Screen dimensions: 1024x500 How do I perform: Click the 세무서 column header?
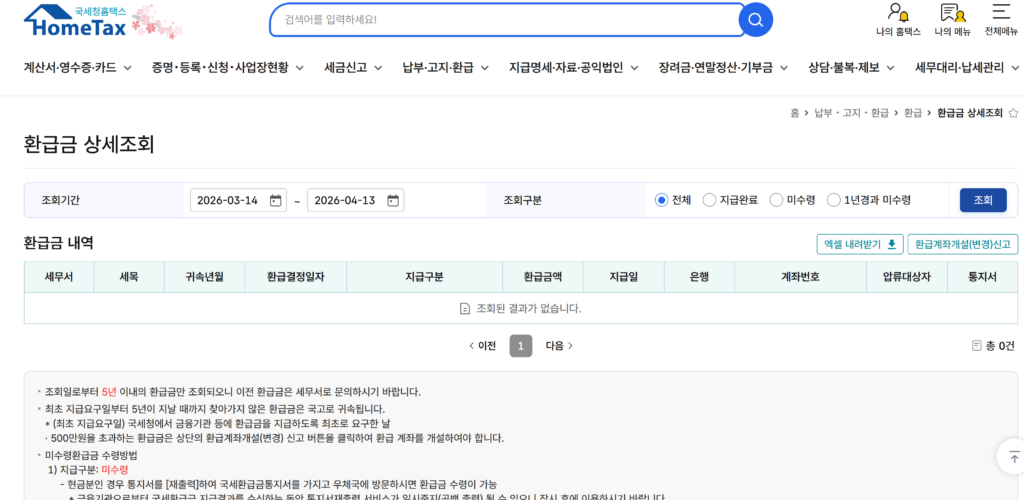pyautogui.click(x=59, y=277)
